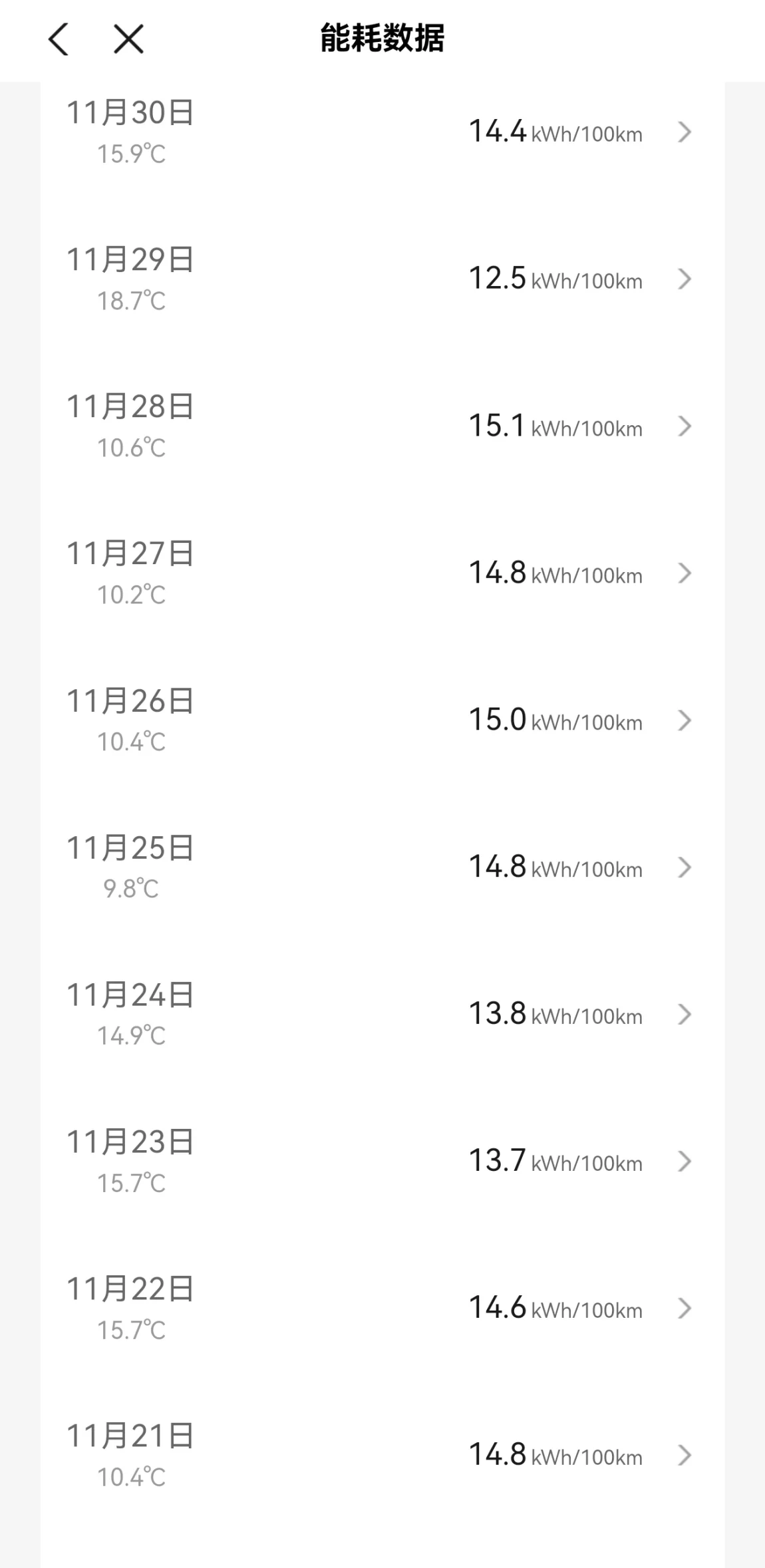Open 11月21日 detail chevron
The image size is (765, 1568).
coord(684,1456)
